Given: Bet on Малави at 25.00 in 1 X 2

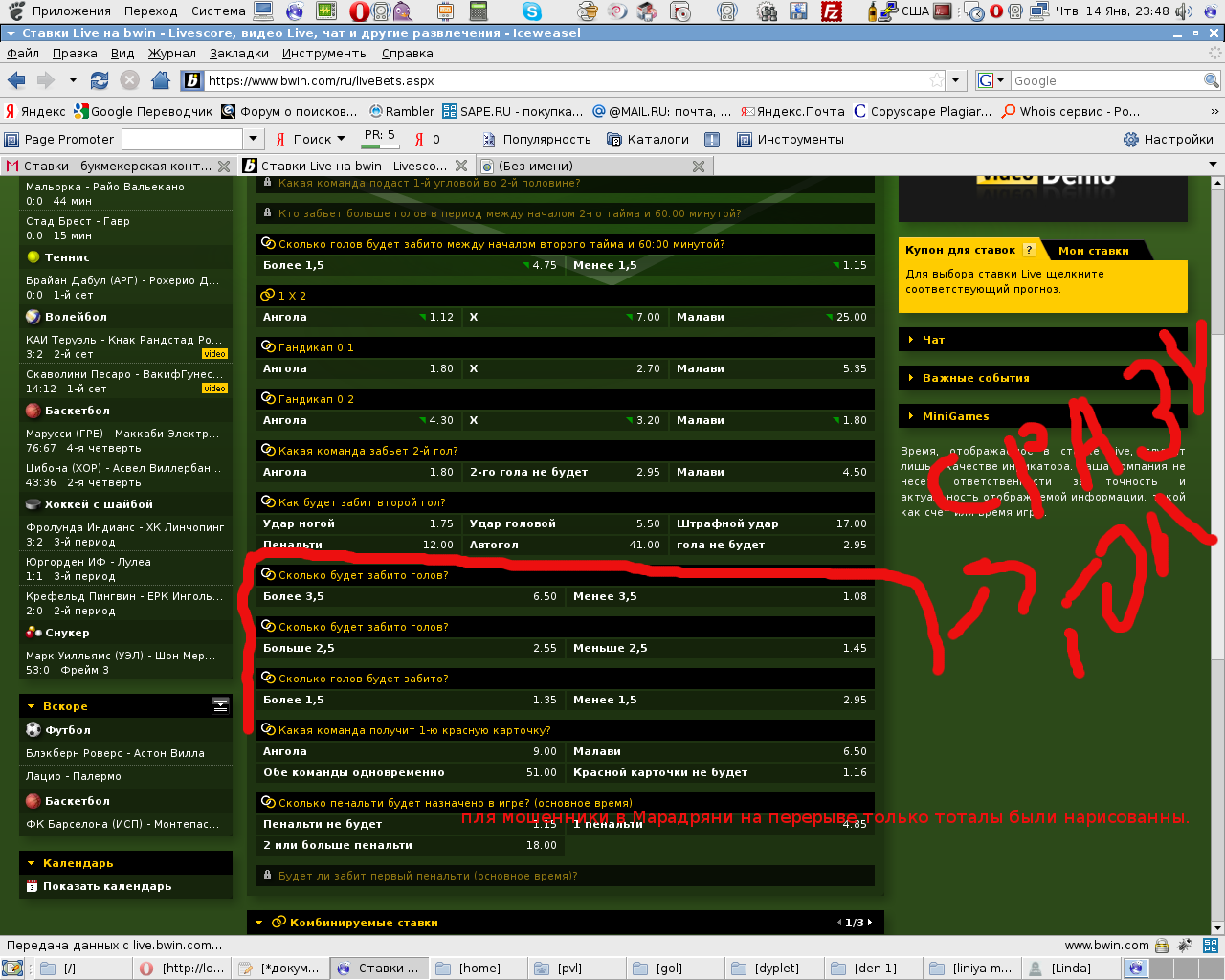Looking at the screenshot, I should coord(771,317).
